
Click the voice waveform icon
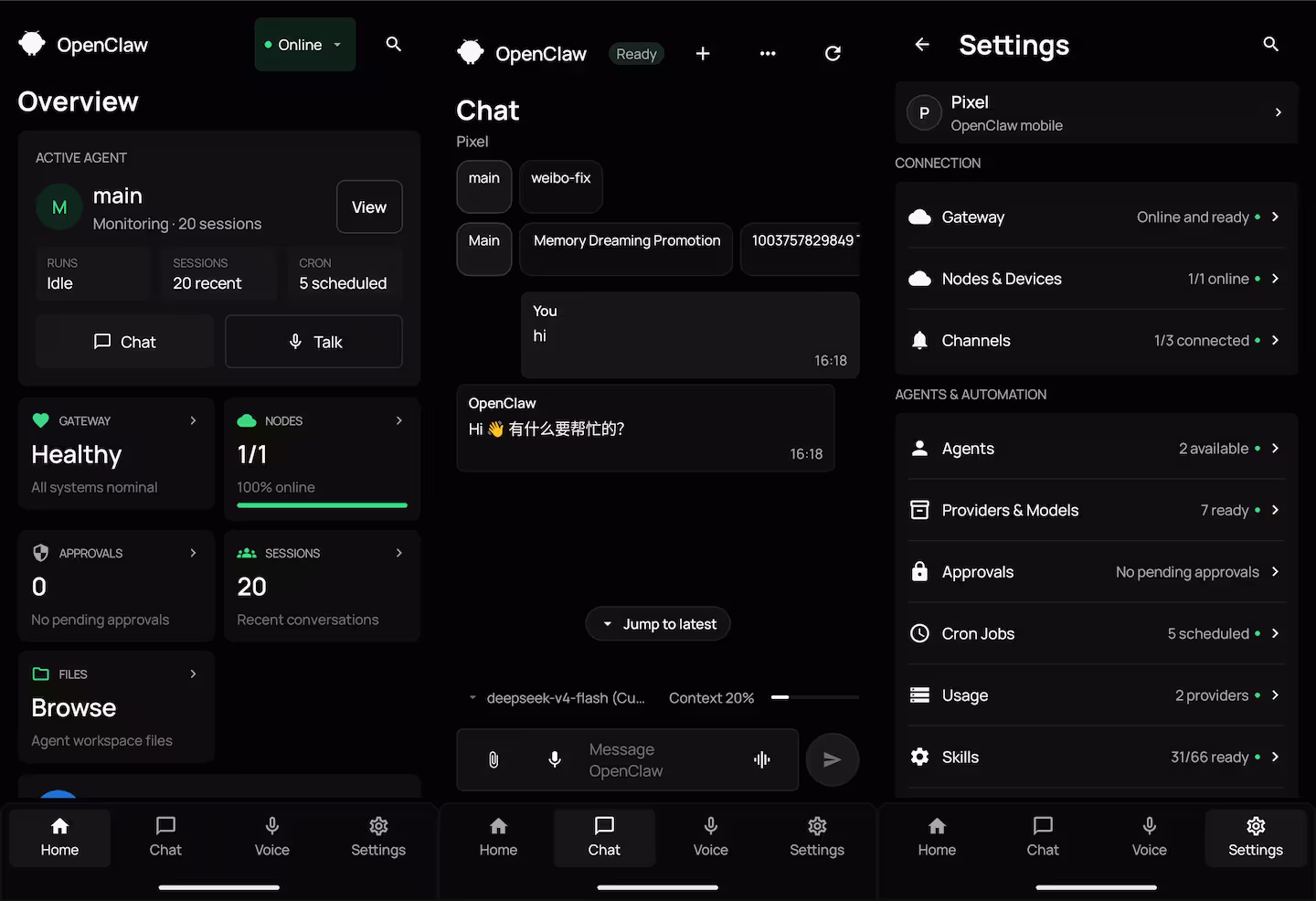tap(762, 759)
